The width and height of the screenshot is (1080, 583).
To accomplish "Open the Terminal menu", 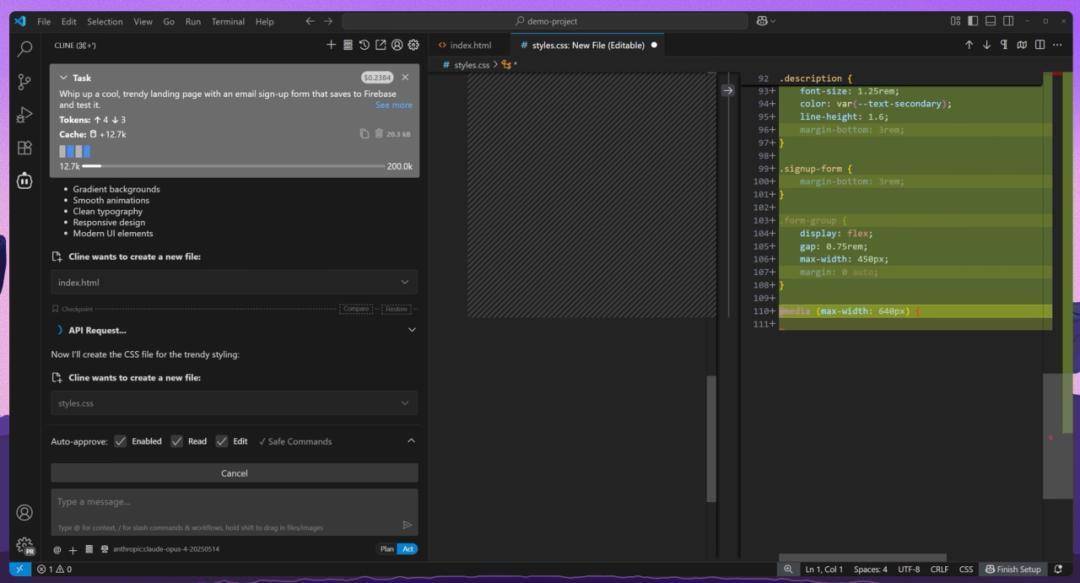I will 228,21.
